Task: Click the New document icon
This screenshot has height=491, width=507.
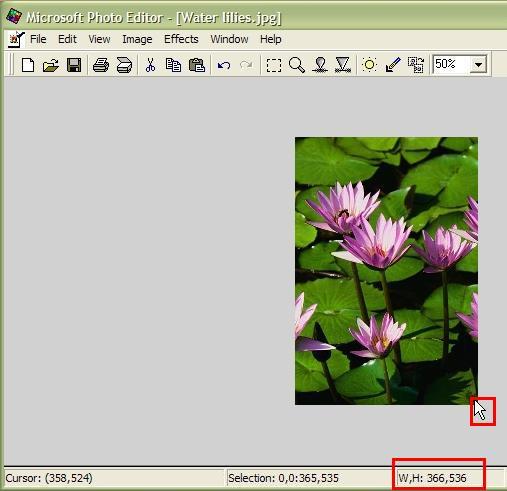Action: click(x=28, y=65)
